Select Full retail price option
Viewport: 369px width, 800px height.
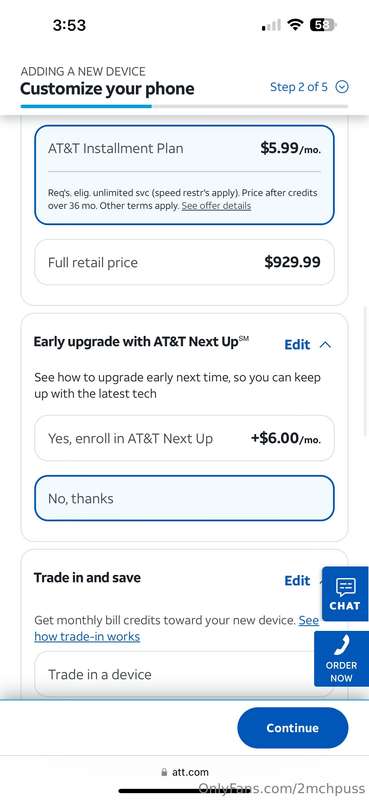[184, 262]
